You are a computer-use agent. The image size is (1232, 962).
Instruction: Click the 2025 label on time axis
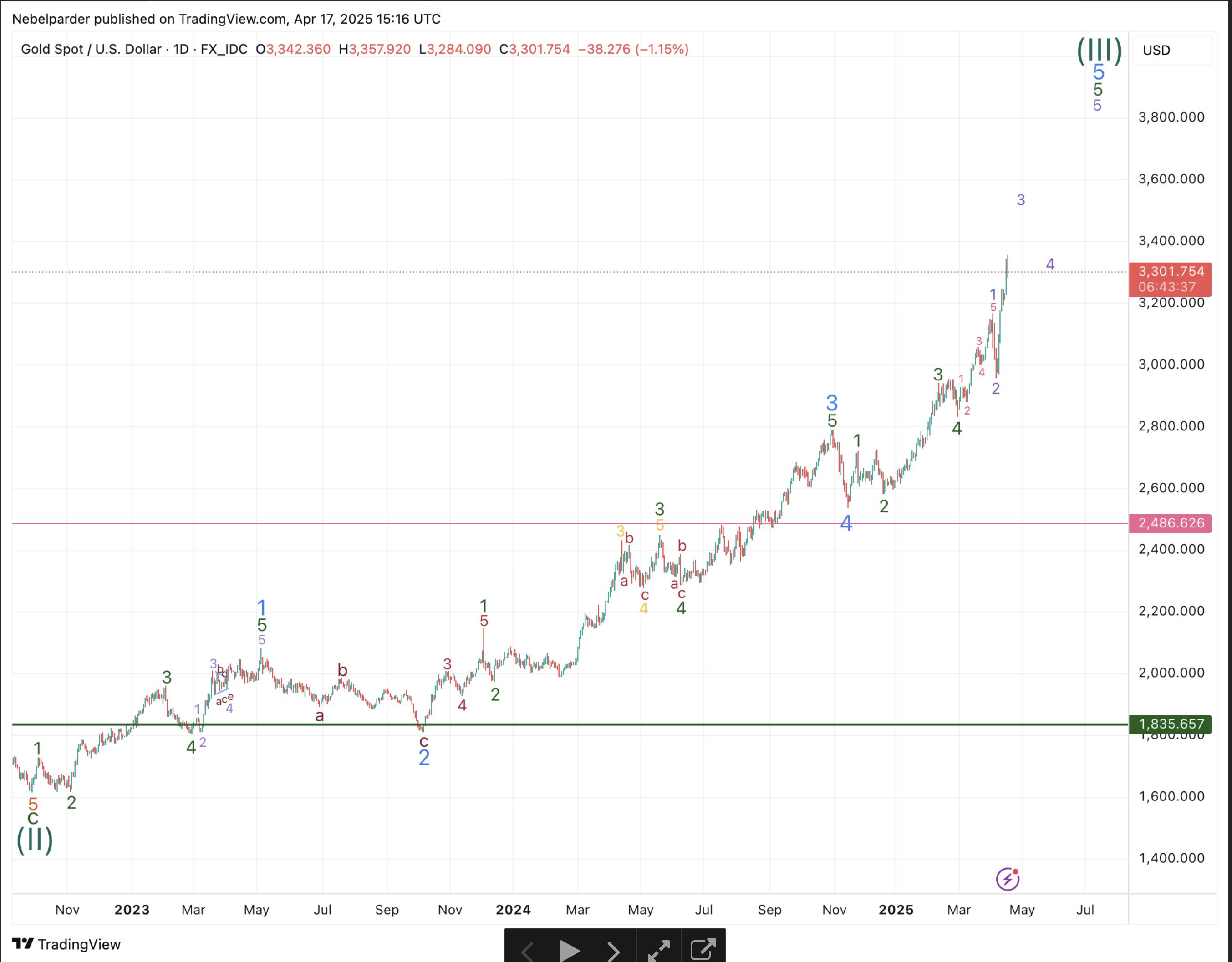(896, 910)
